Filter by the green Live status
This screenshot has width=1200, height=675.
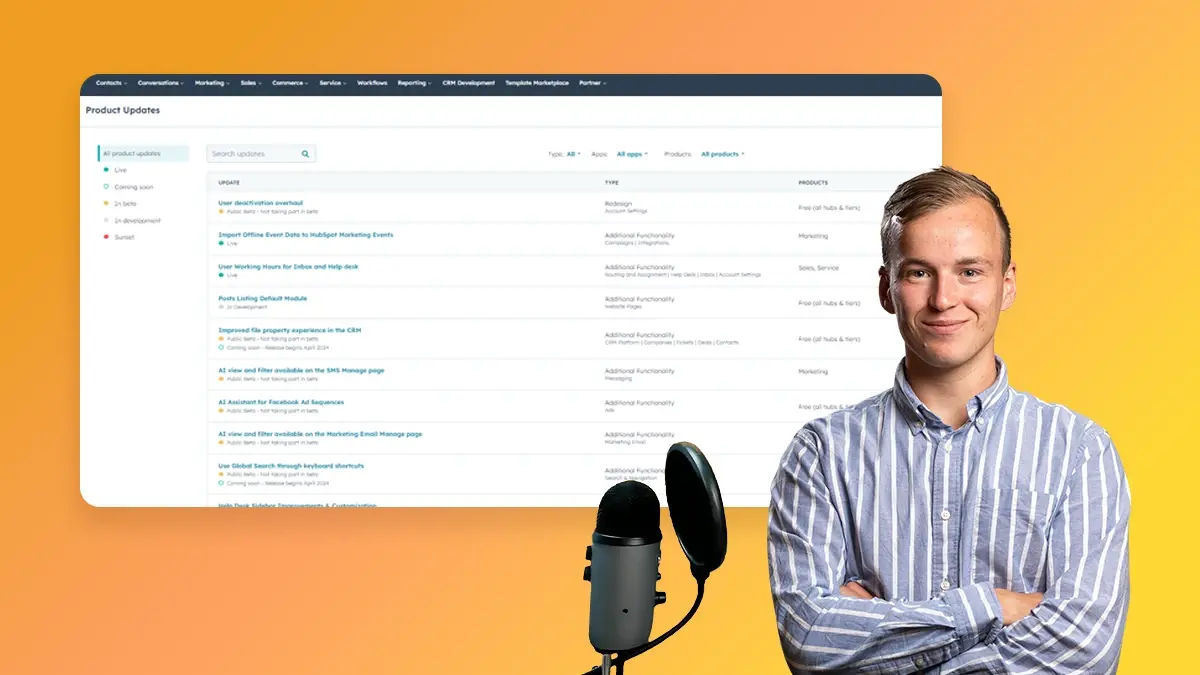click(120, 170)
